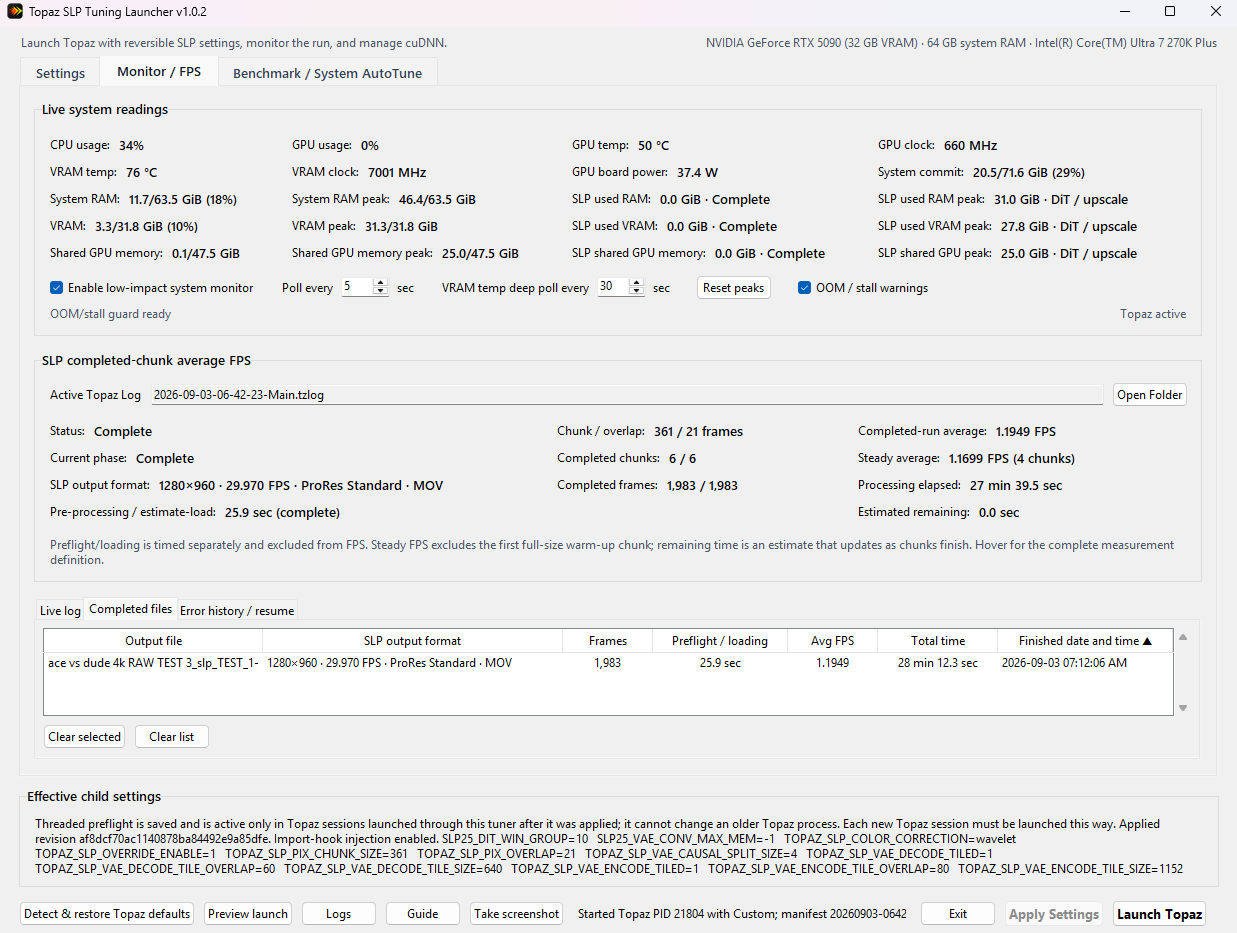Switch to the Settings tab

pyautogui.click(x=60, y=73)
